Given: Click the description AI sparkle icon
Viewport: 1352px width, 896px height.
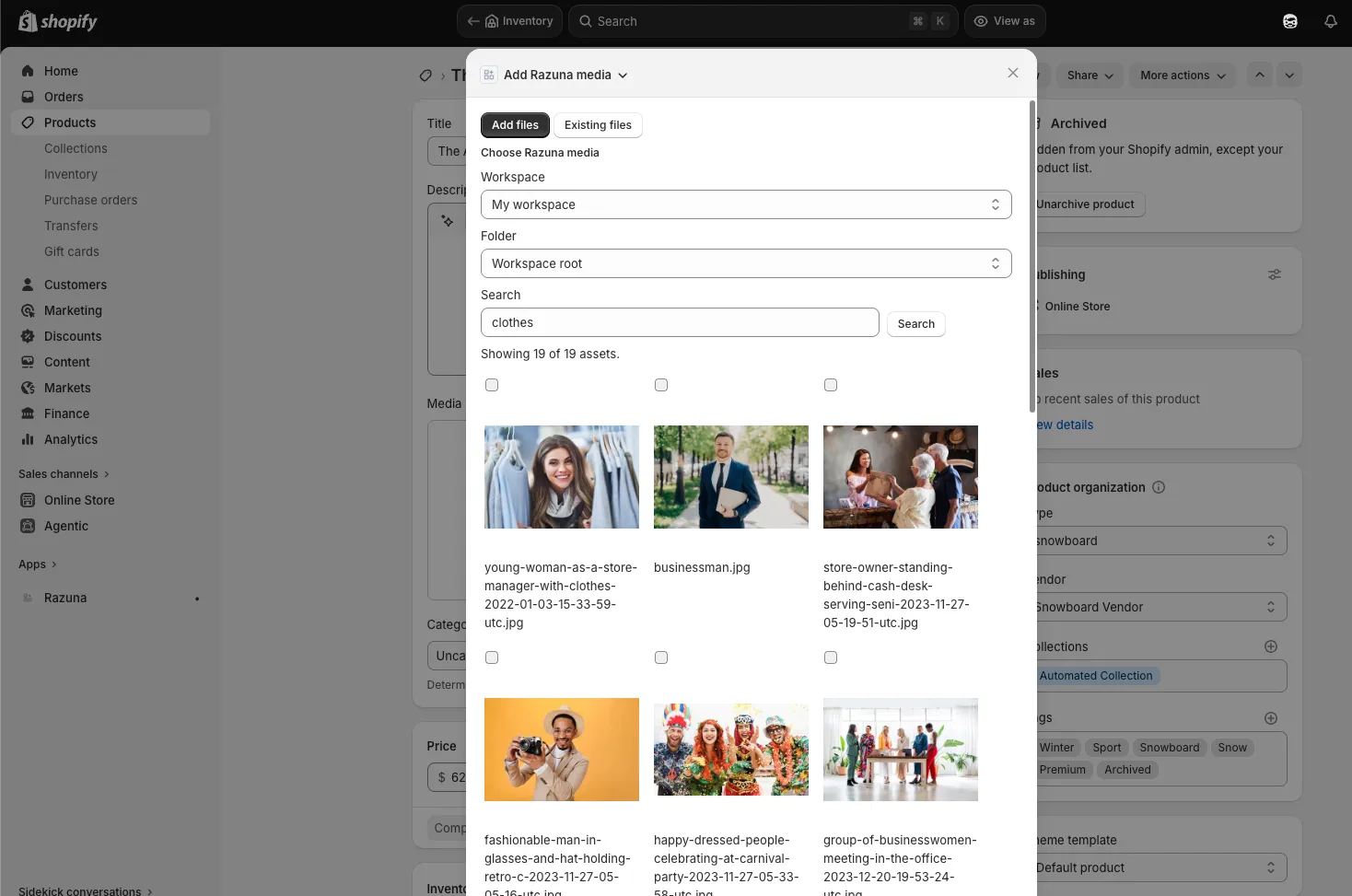Looking at the screenshot, I should (x=448, y=221).
